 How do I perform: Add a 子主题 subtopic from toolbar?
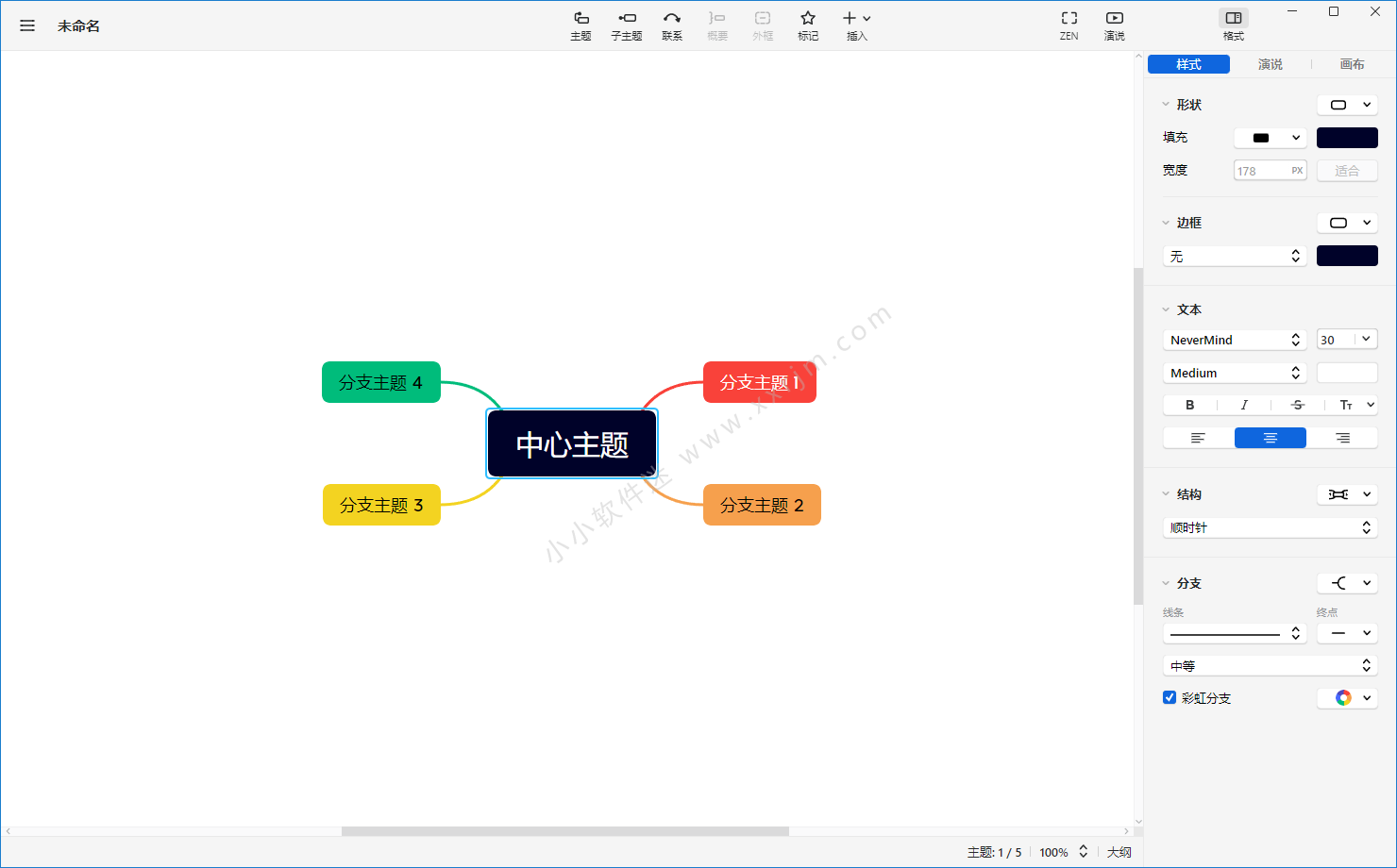[x=626, y=25]
